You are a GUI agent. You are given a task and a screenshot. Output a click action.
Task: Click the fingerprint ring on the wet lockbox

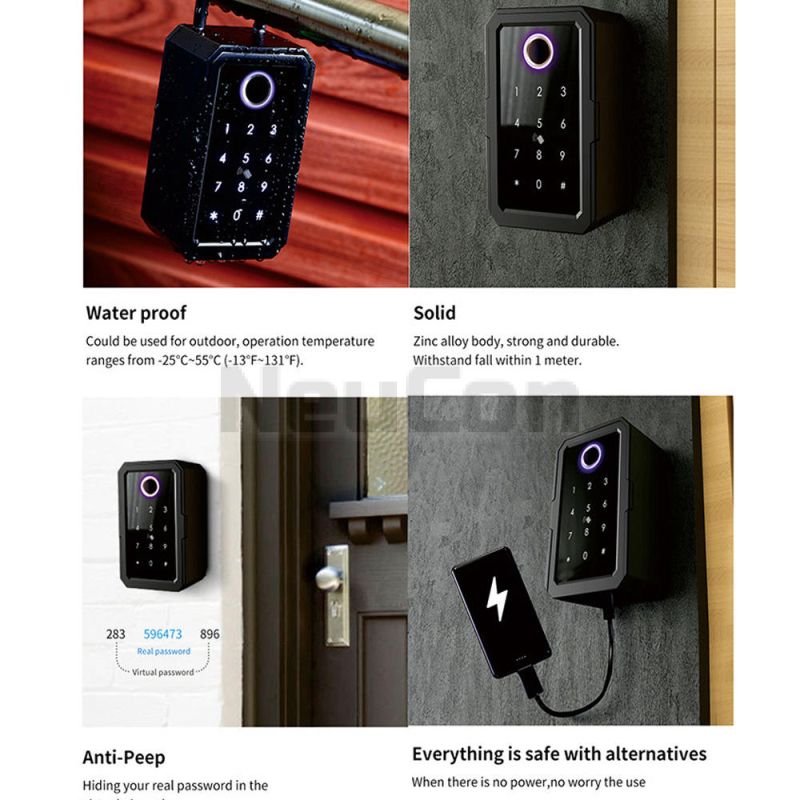(x=257, y=90)
